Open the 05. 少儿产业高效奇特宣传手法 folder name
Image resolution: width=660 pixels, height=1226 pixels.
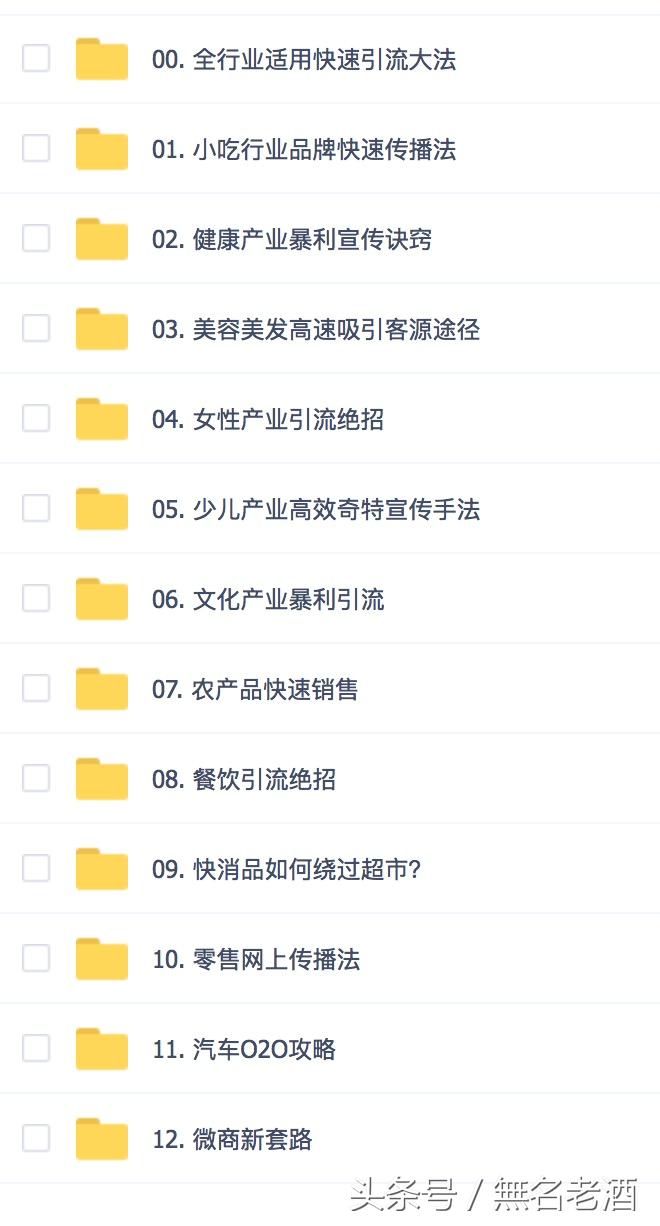pyautogui.click(x=316, y=510)
